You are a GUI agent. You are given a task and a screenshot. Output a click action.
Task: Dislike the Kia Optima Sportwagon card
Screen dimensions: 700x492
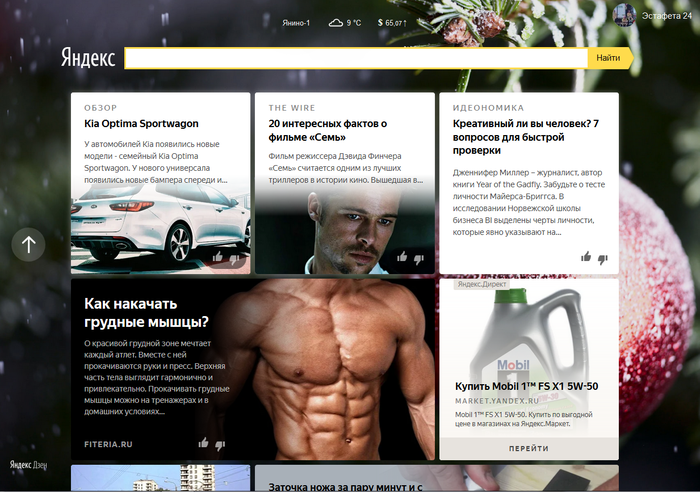(234, 259)
